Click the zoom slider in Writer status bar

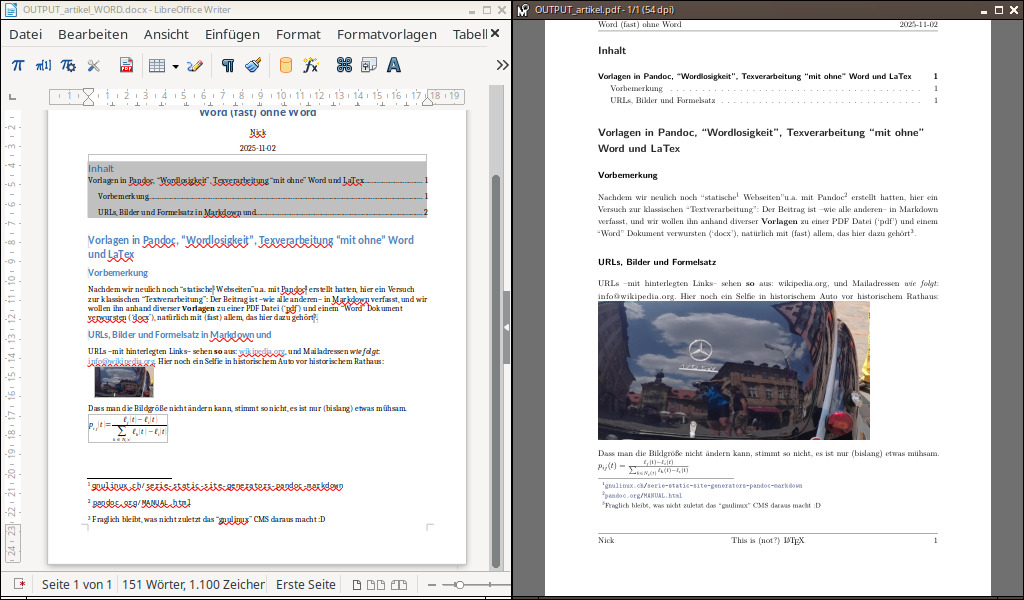pyautogui.click(x=459, y=584)
